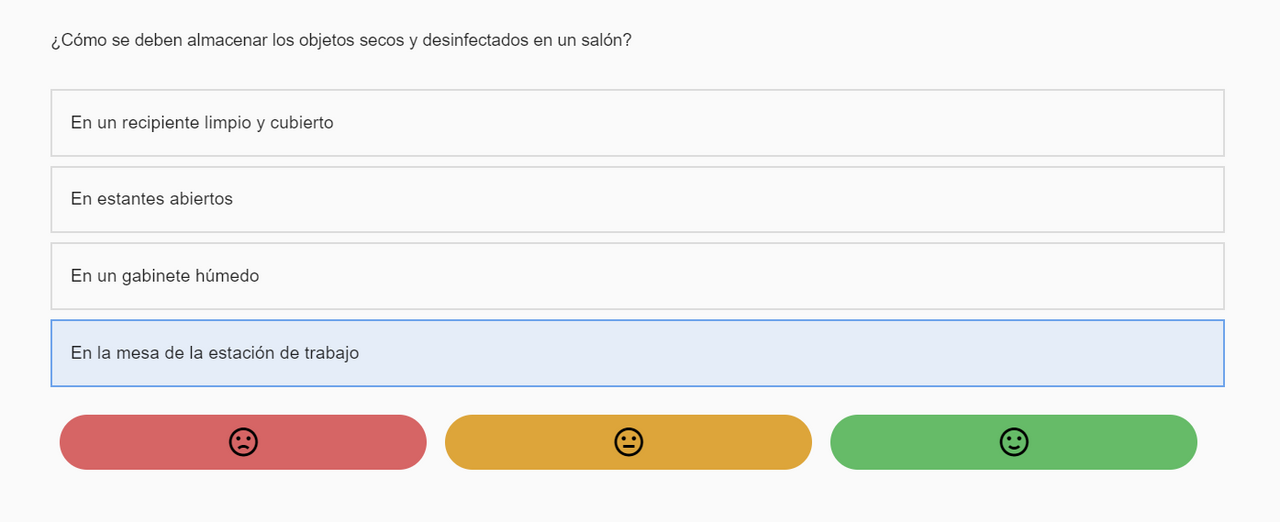Viewport: 1280px width, 522px height.
Task: Click the highlighted blue answer box
Action: (x=637, y=353)
